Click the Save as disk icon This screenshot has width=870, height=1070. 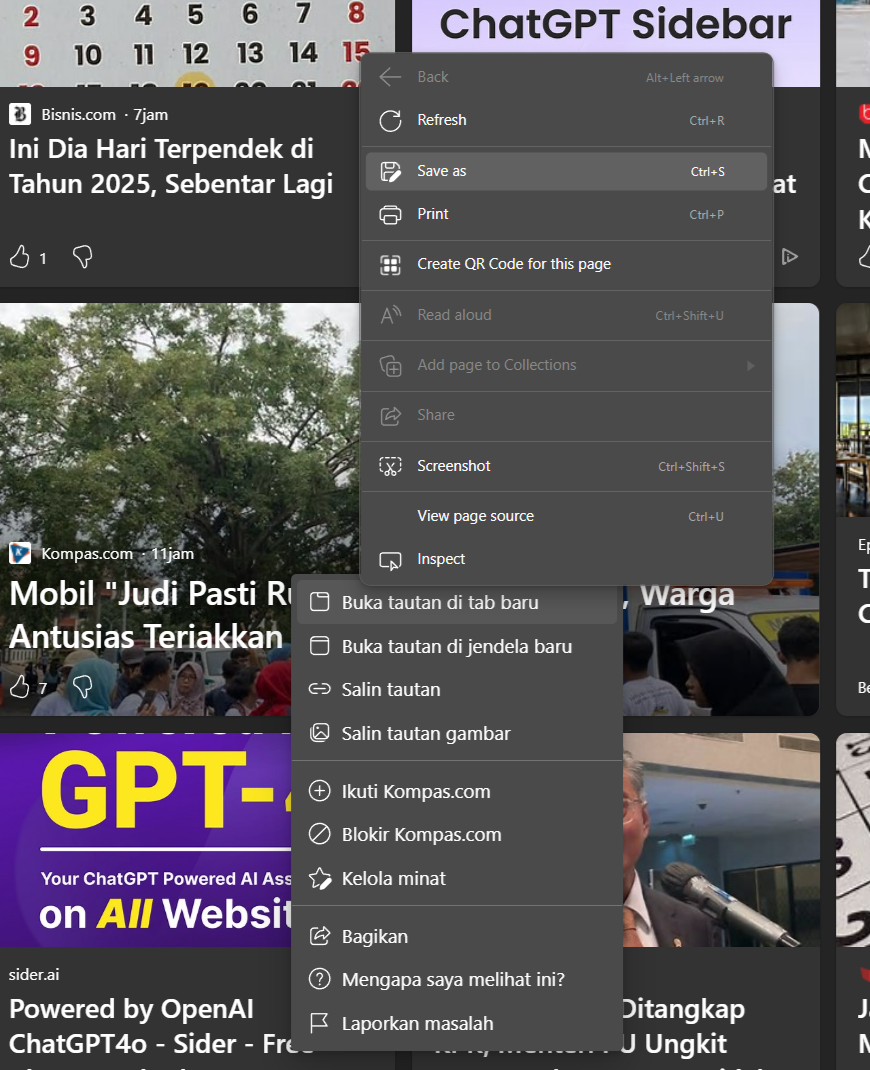pos(390,171)
